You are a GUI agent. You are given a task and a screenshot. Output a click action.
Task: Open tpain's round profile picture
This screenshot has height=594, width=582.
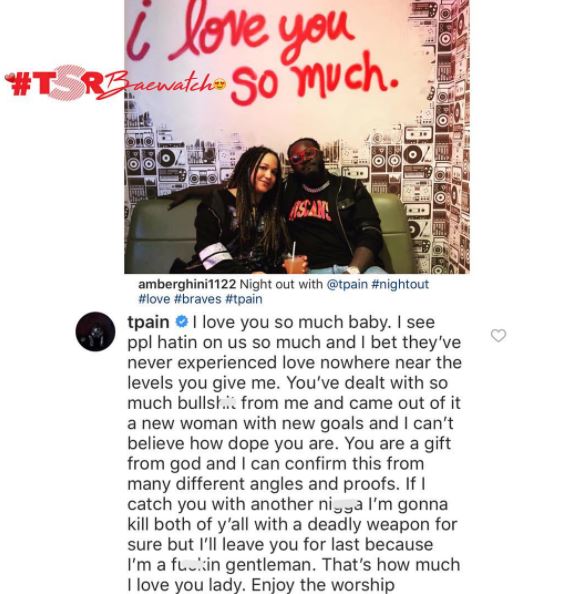tap(95, 331)
